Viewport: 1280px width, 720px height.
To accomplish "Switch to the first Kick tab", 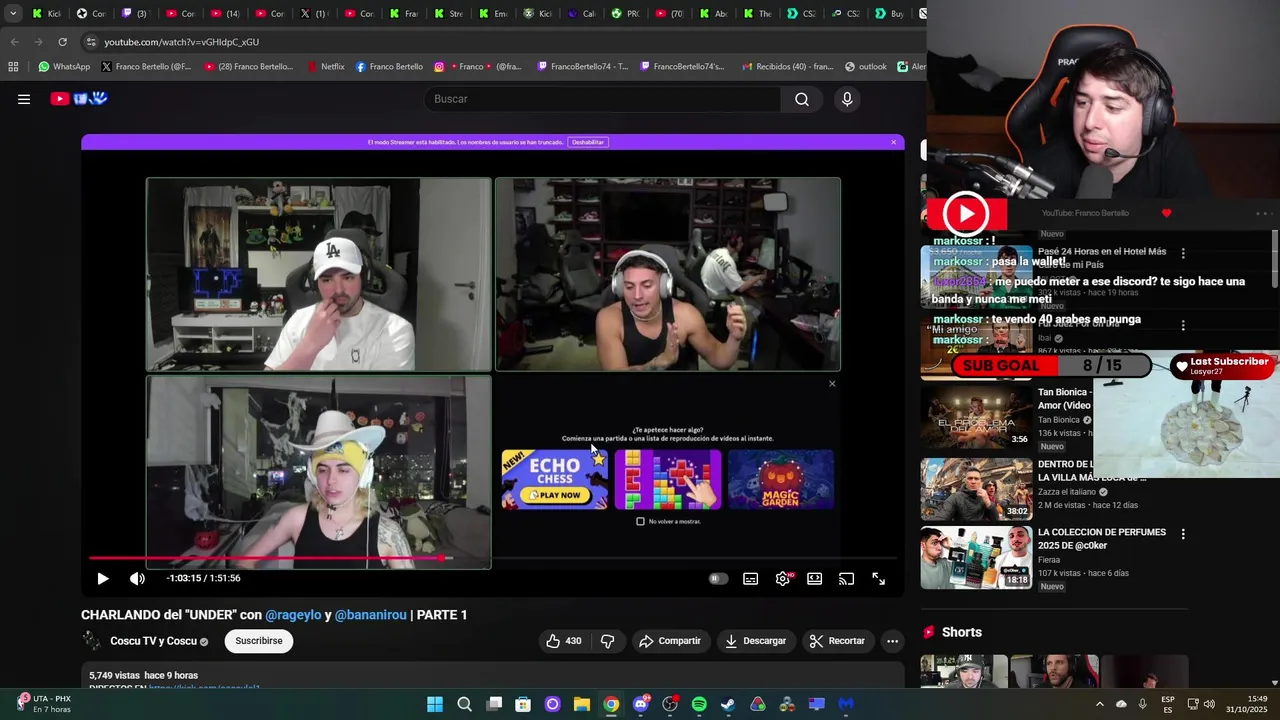I will click(x=47, y=13).
